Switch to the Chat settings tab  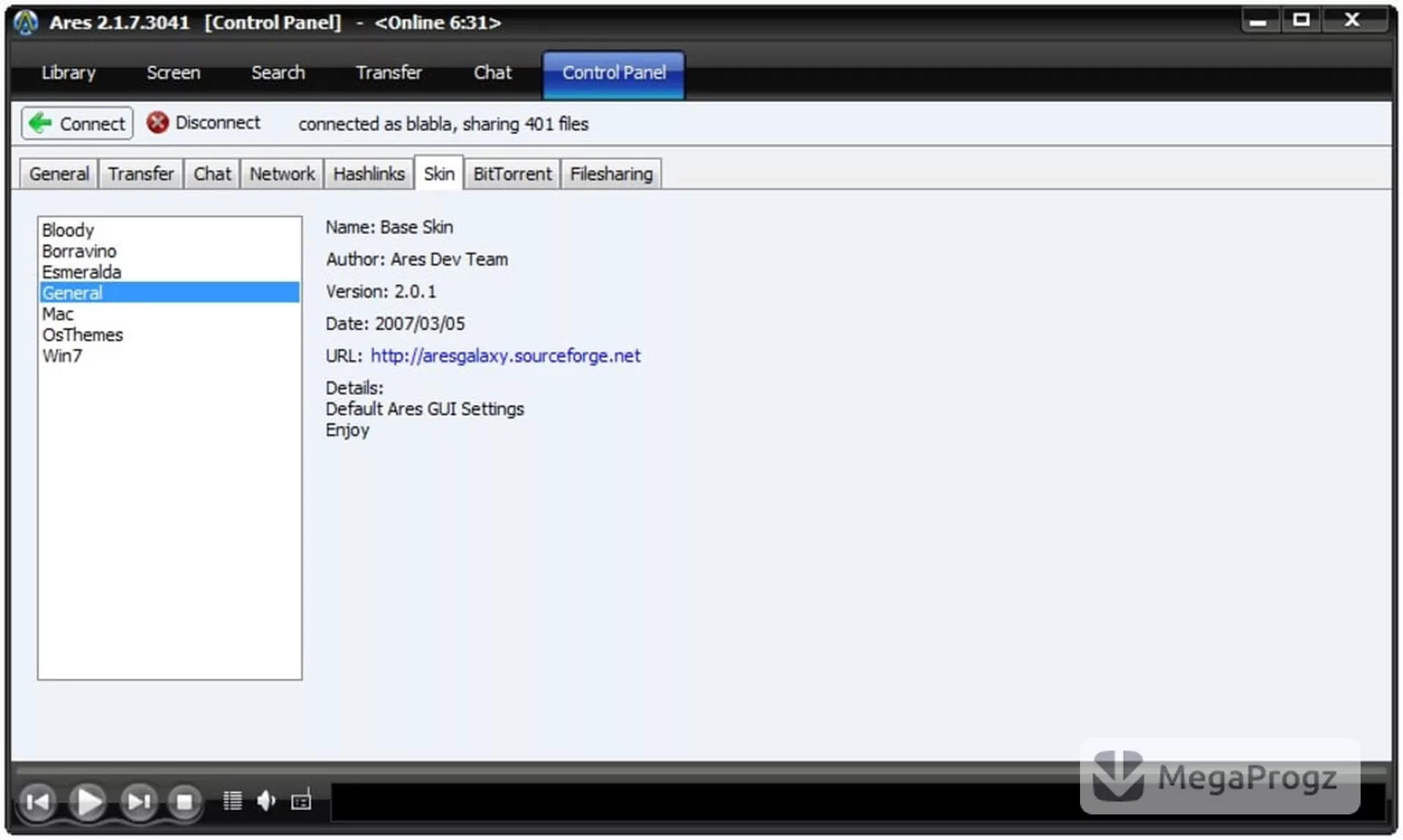pos(212,174)
